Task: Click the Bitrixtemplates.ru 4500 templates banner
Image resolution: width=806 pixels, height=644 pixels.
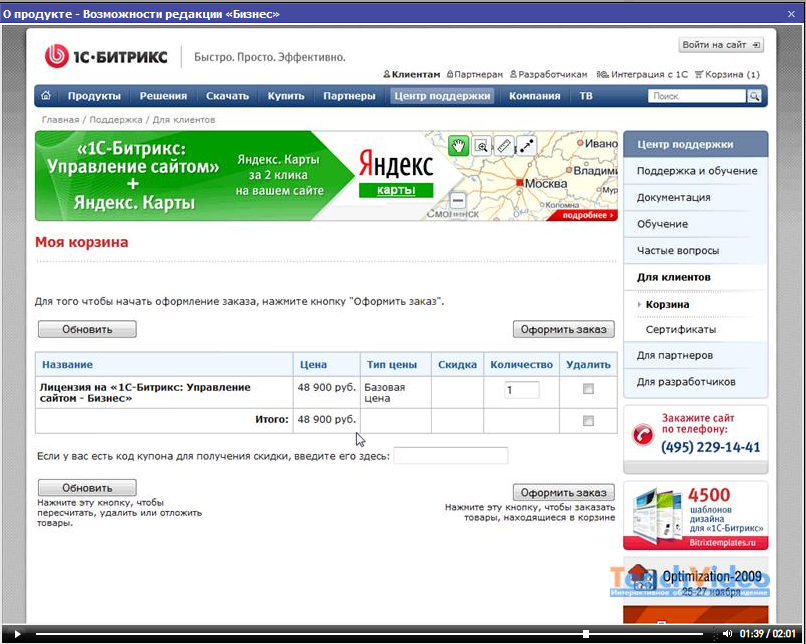Action: coord(695,516)
